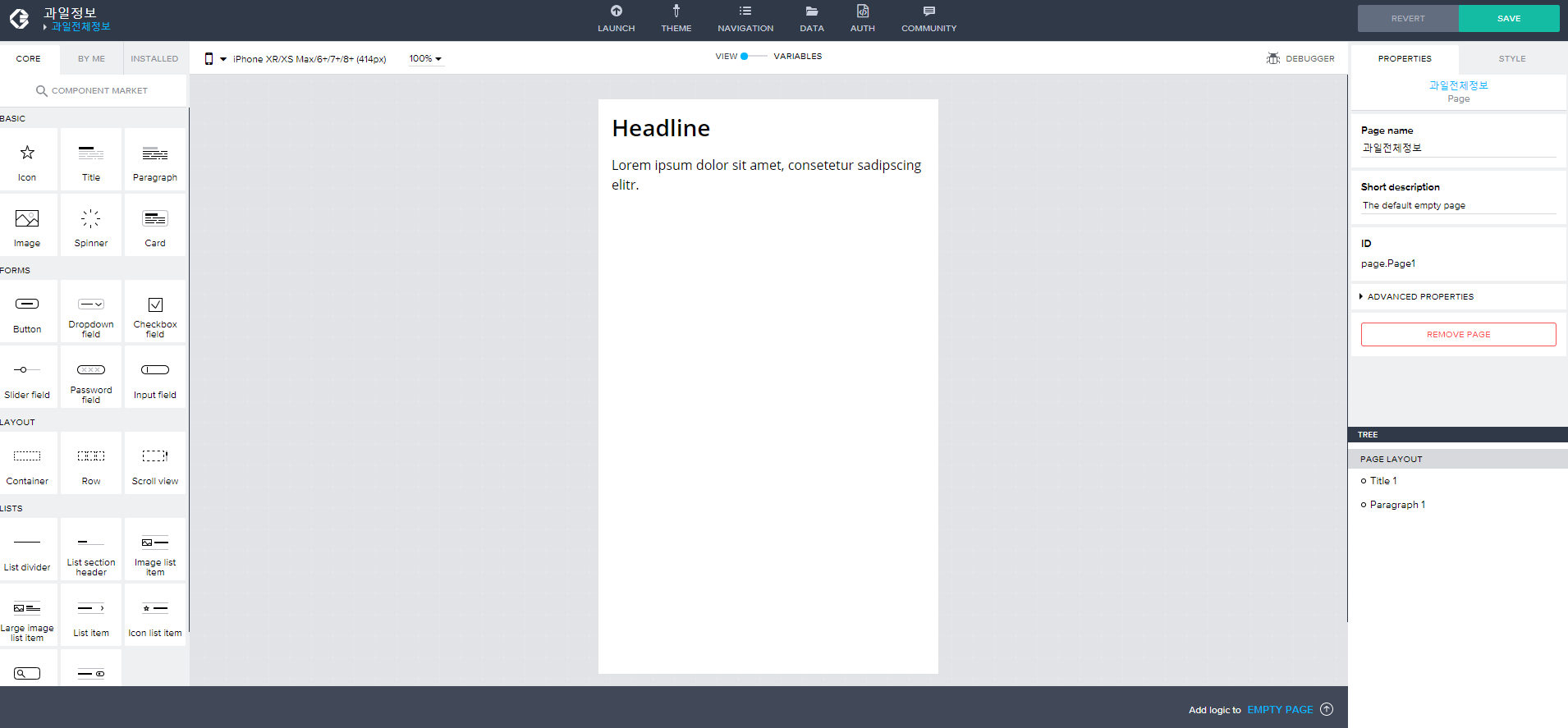Add the List divider component
The width and height of the screenshot is (1568, 728).
[27, 550]
